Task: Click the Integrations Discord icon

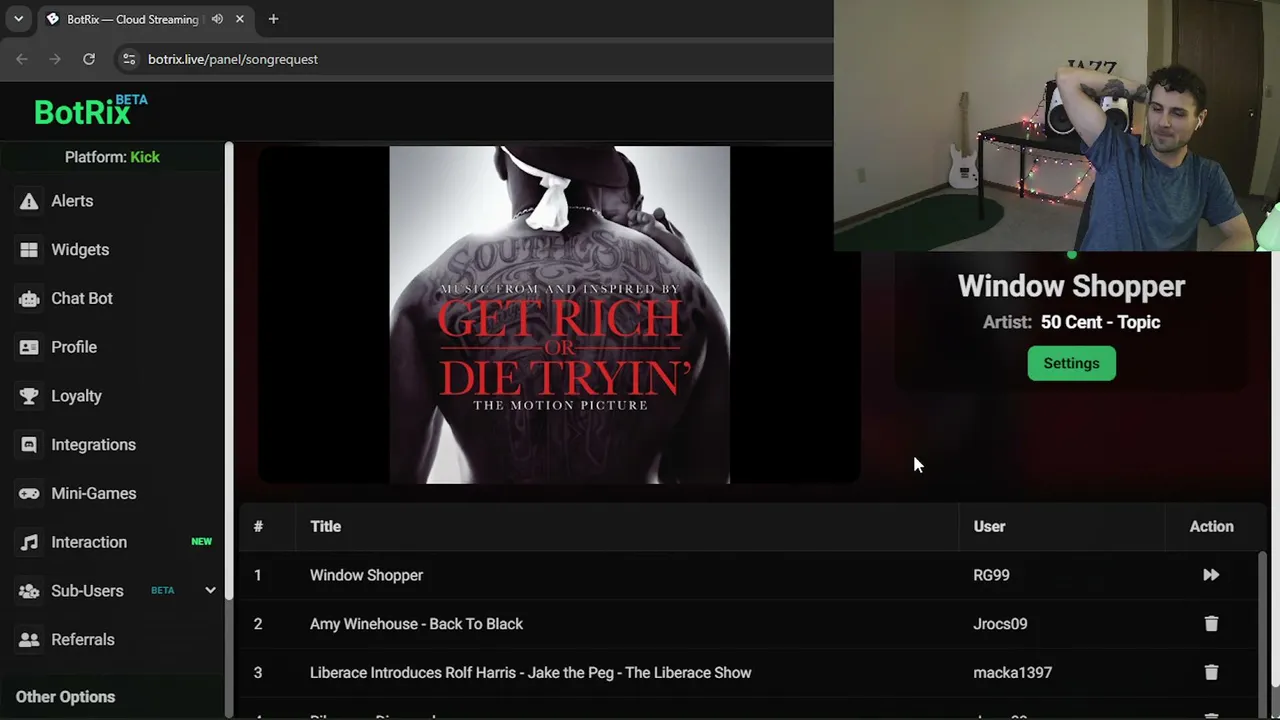Action: coord(29,445)
